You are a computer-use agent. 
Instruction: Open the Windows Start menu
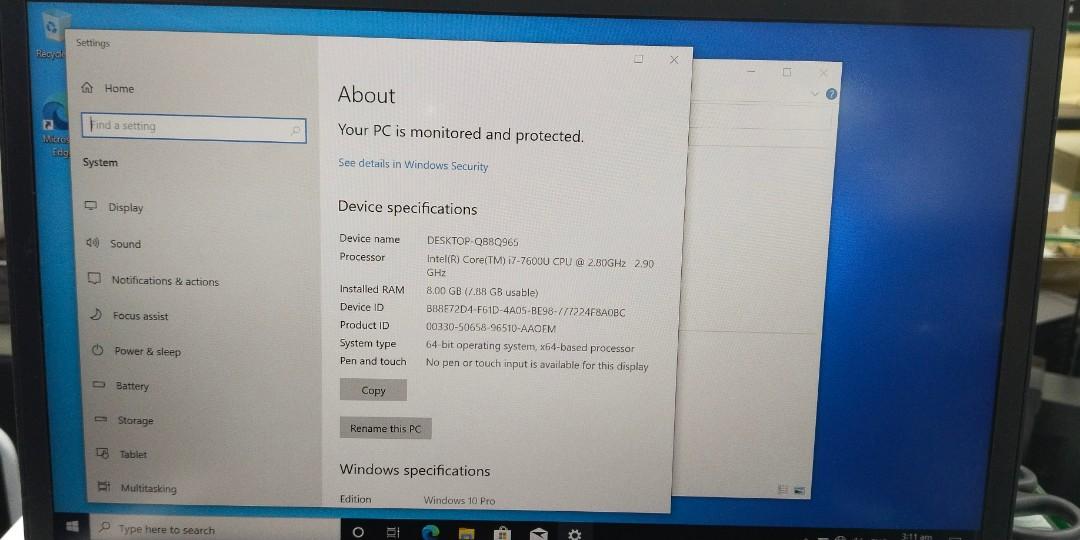tap(73, 527)
